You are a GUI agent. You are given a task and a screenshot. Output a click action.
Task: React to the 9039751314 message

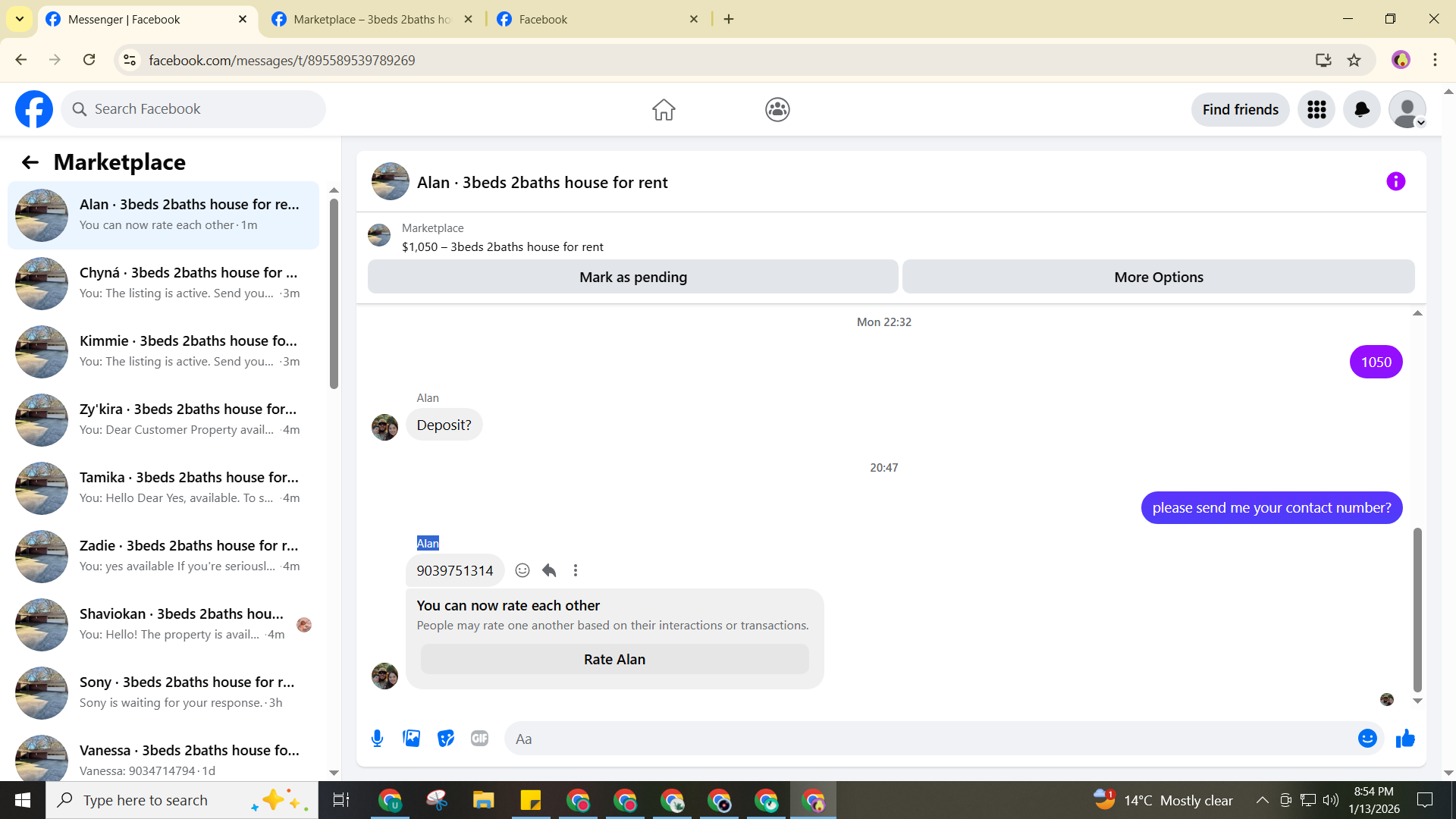[522, 570]
